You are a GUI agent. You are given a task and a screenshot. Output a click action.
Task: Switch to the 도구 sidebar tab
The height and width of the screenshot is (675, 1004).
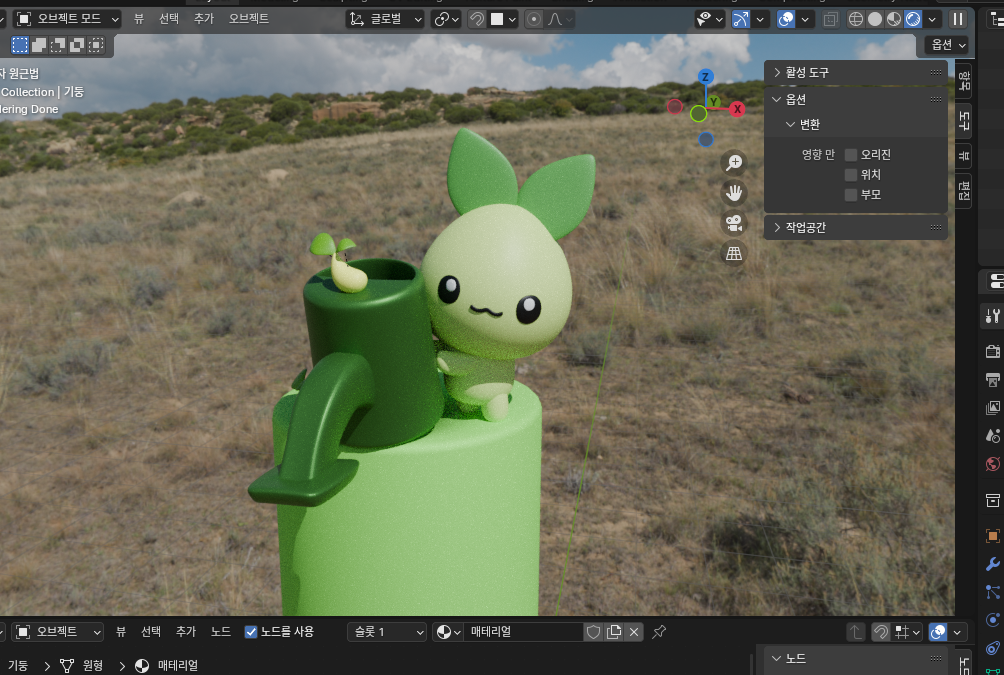coord(964,120)
